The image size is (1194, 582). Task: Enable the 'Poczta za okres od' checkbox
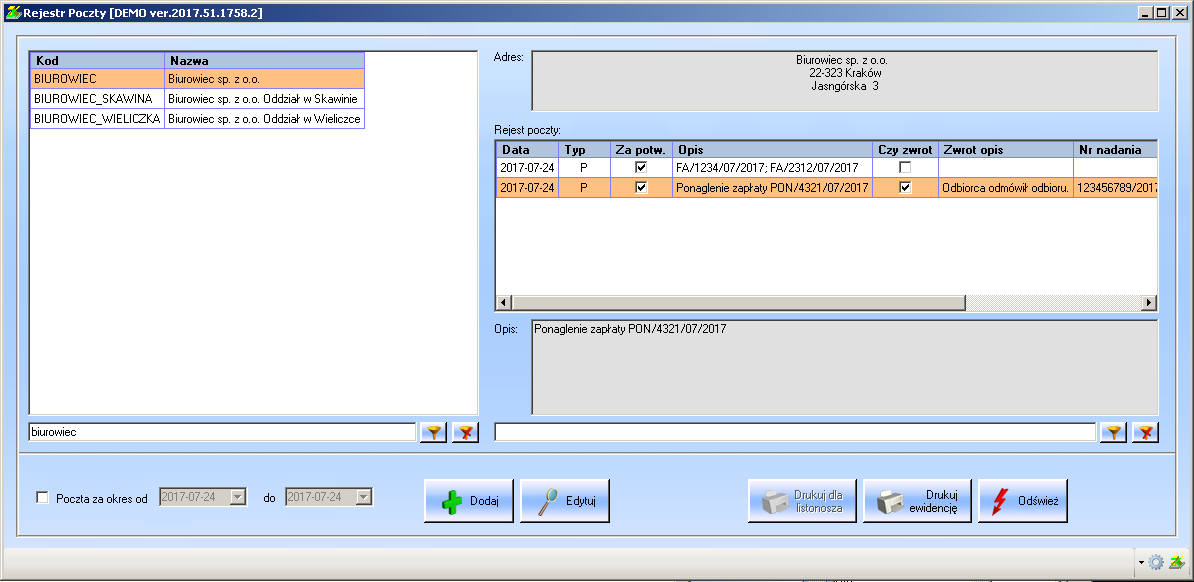point(43,497)
